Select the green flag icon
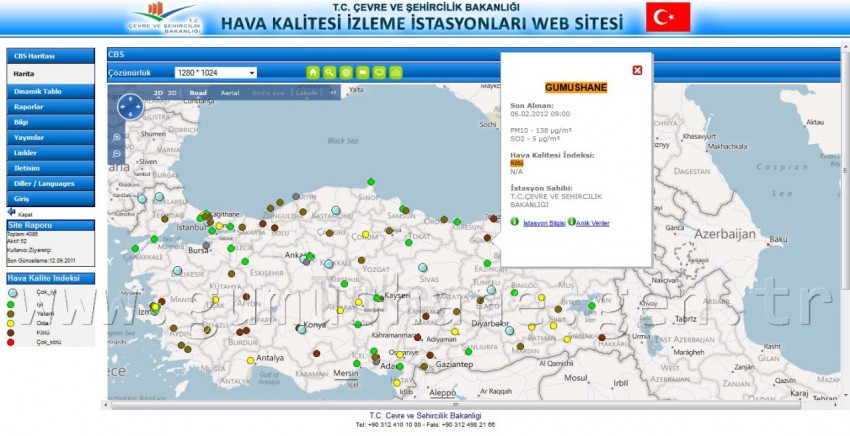Image resolution: width=850 pixels, height=436 pixels. coord(363,73)
